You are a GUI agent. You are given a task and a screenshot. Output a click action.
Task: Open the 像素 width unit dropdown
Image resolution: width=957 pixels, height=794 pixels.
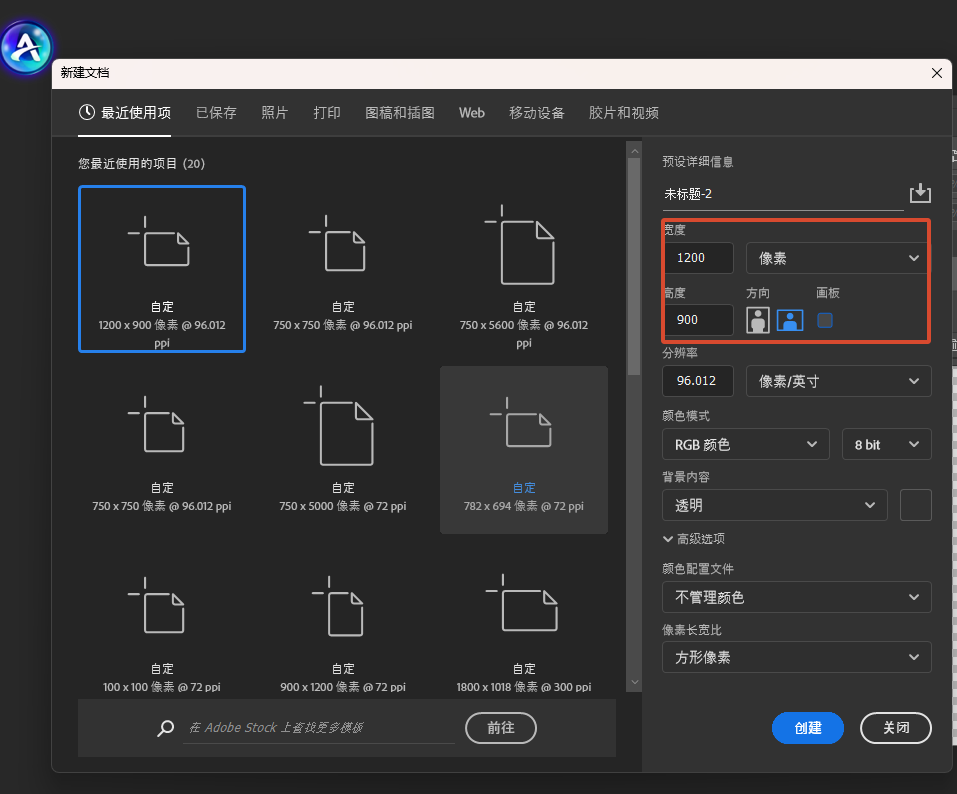838,258
